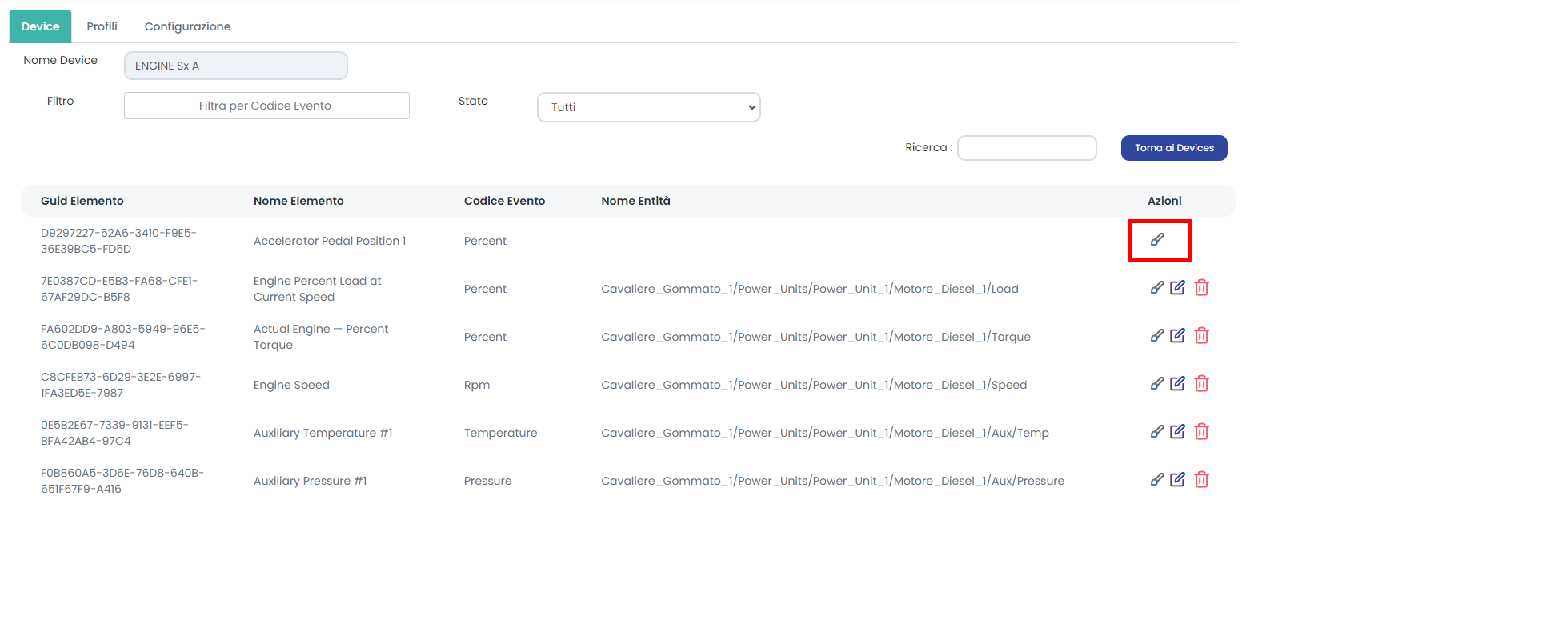Click into the Ricerca search box
The image size is (1547, 630).
coord(1026,148)
